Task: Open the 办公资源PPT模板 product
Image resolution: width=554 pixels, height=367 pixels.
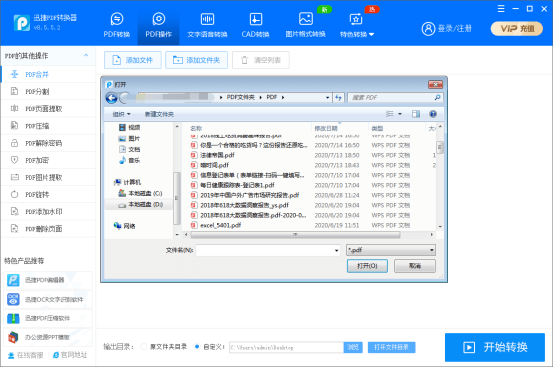Action: 48,337
